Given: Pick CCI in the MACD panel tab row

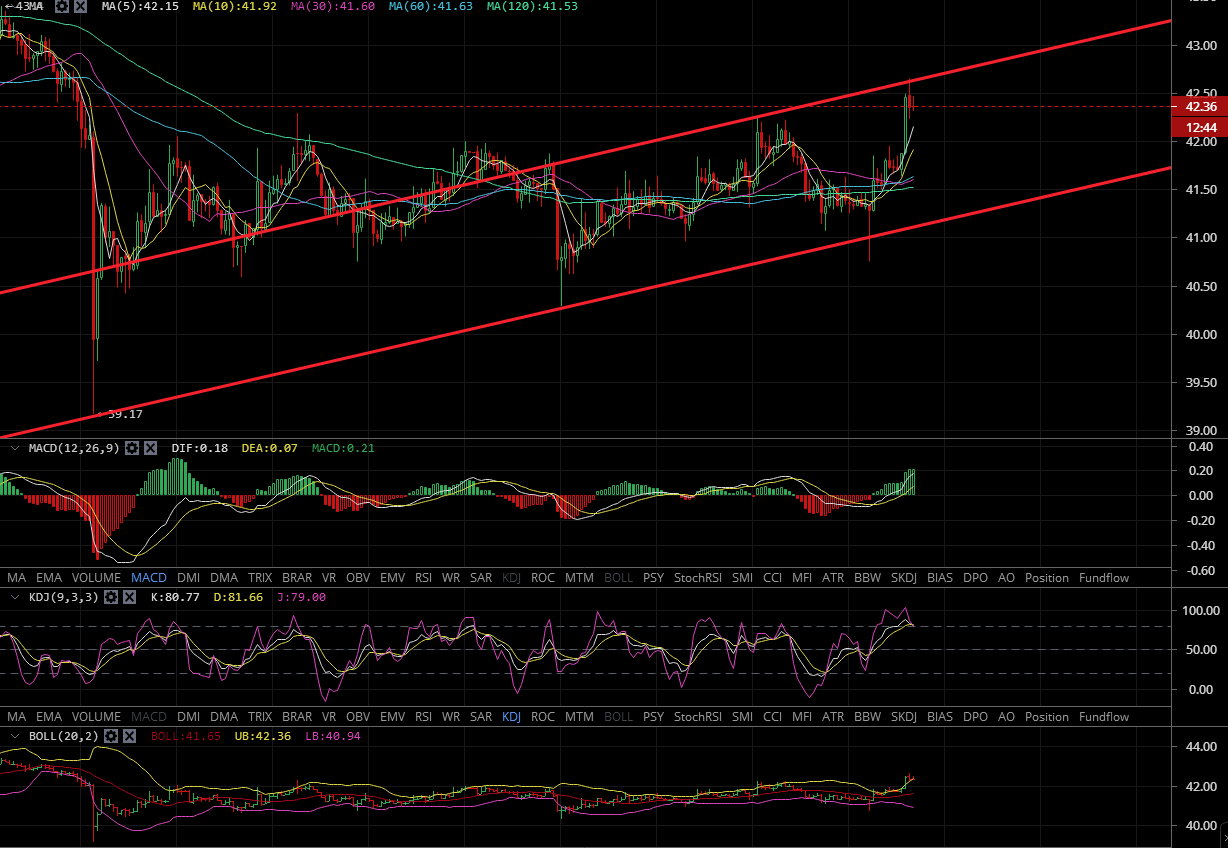Looking at the screenshot, I should tap(773, 578).
